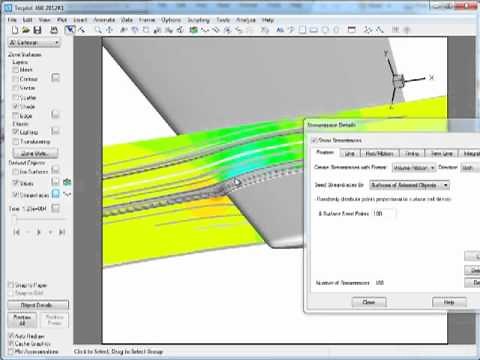The width and height of the screenshot is (480, 360).
Task: Toggle the Iso-Surfaces checkbox
Action: click(x=15, y=172)
